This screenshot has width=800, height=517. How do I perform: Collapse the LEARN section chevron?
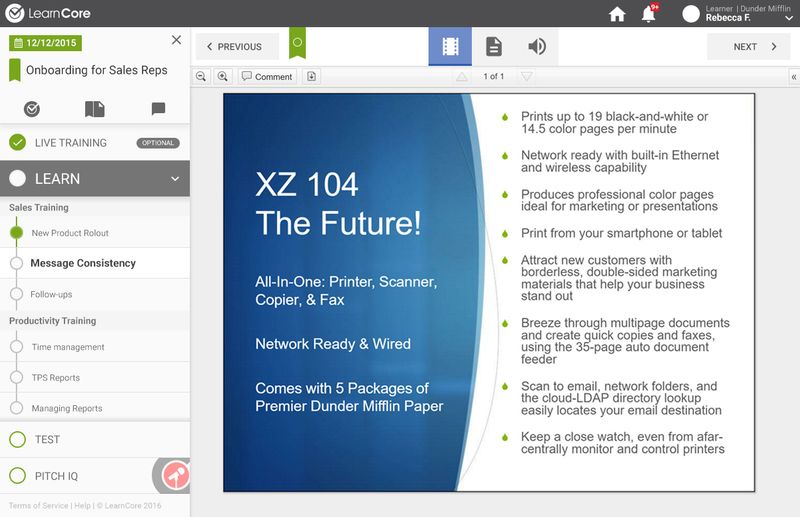point(175,179)
